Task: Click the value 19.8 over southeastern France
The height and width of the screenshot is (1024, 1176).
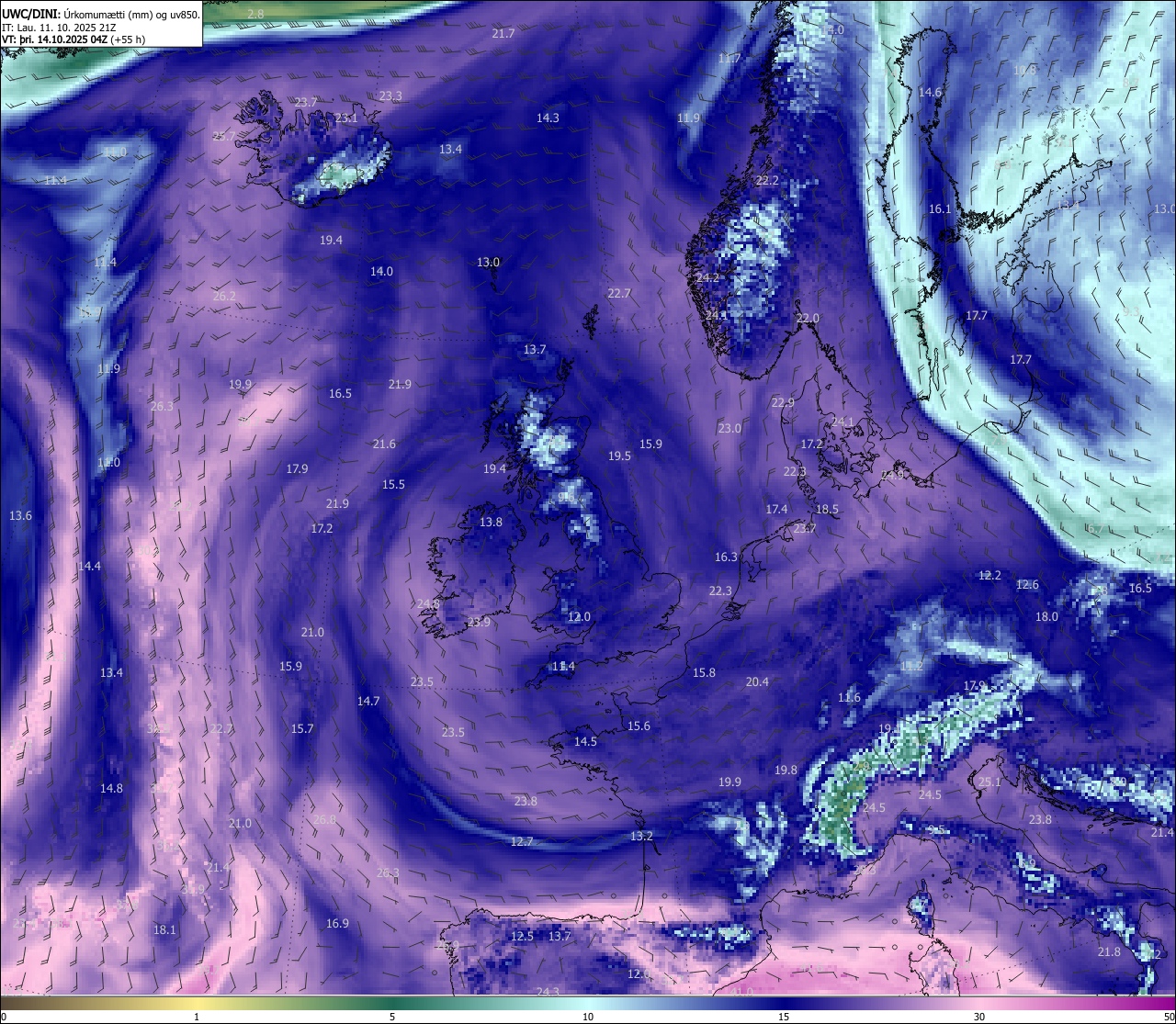Action: coord(786,771)
